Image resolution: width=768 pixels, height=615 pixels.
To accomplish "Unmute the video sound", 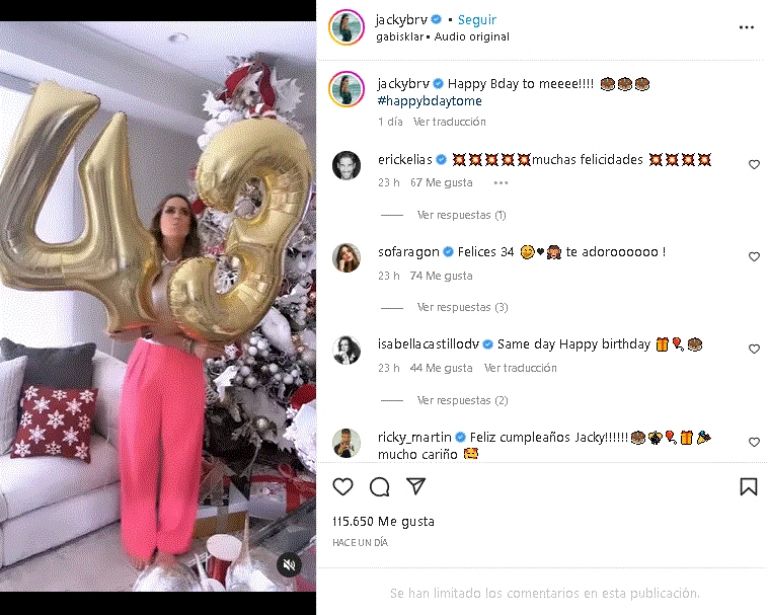I will (x=289, y=565).
